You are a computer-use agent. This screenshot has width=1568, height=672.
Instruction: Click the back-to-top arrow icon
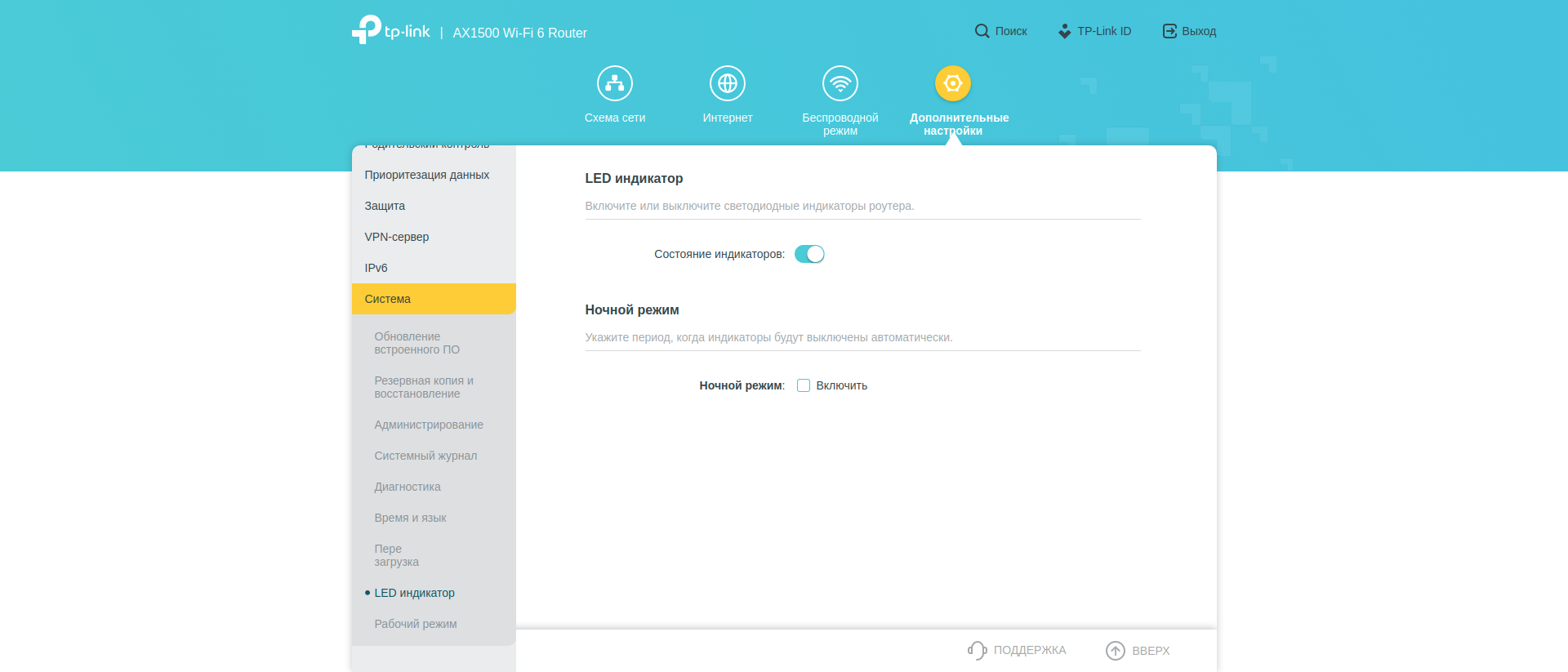(1115, 650)
